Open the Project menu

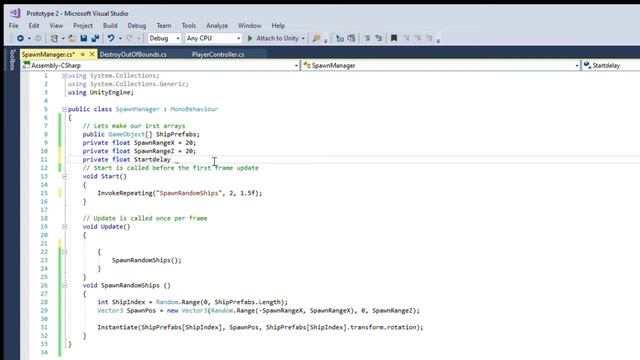(83, 25)
